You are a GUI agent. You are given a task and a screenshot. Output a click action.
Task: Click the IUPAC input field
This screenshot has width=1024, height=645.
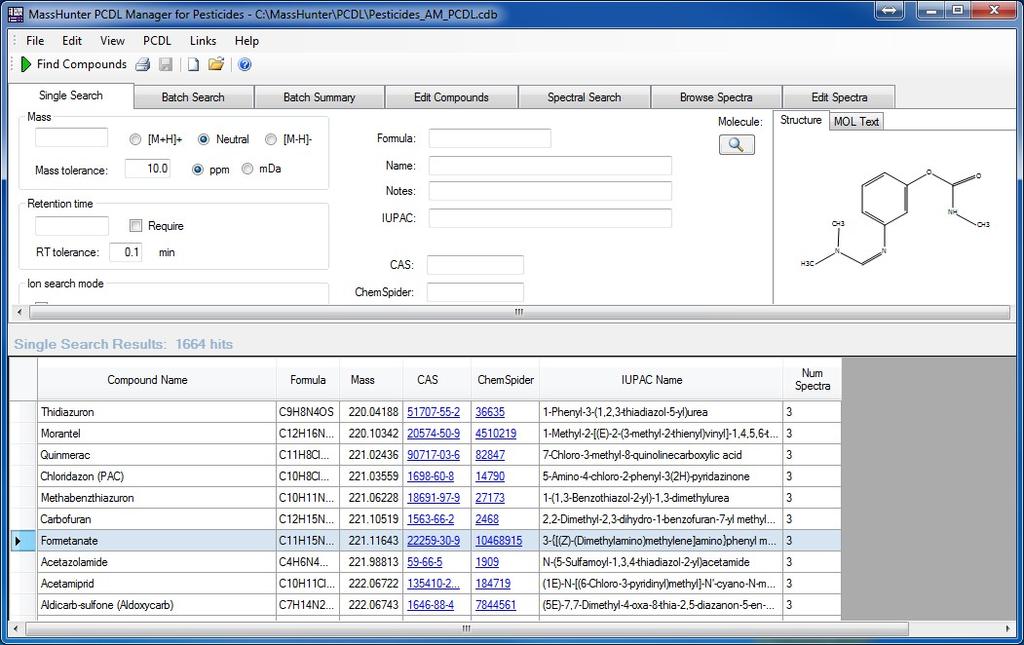pyautogui.click(x=550, y=218)
